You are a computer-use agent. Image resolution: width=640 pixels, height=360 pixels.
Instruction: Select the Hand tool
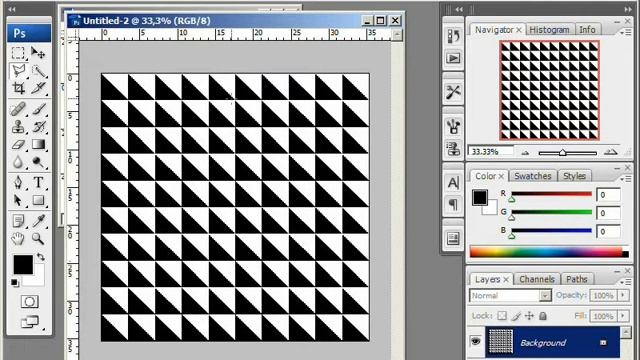[18, 238]
